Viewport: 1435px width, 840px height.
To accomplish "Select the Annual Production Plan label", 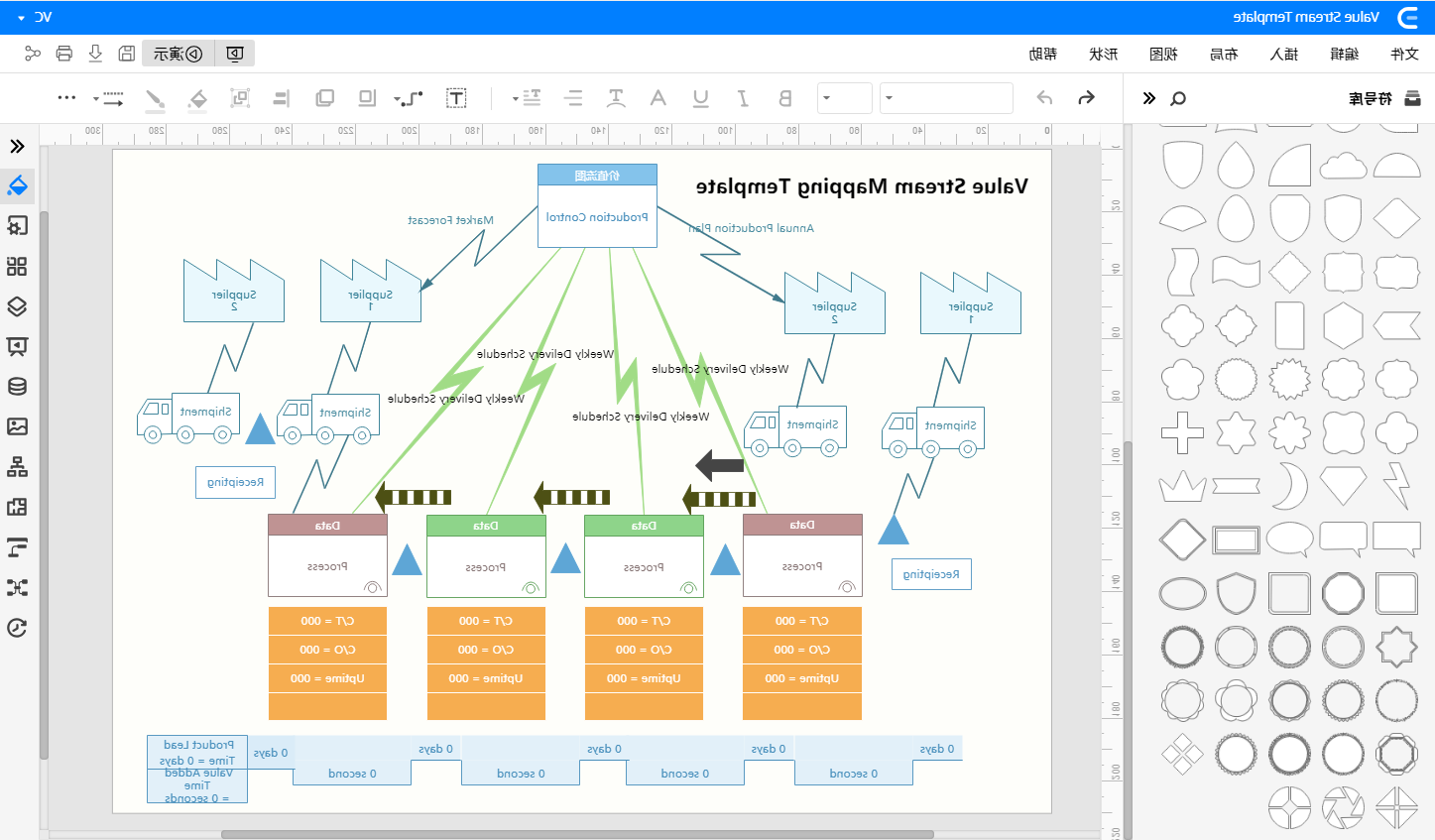I will 751,228.
